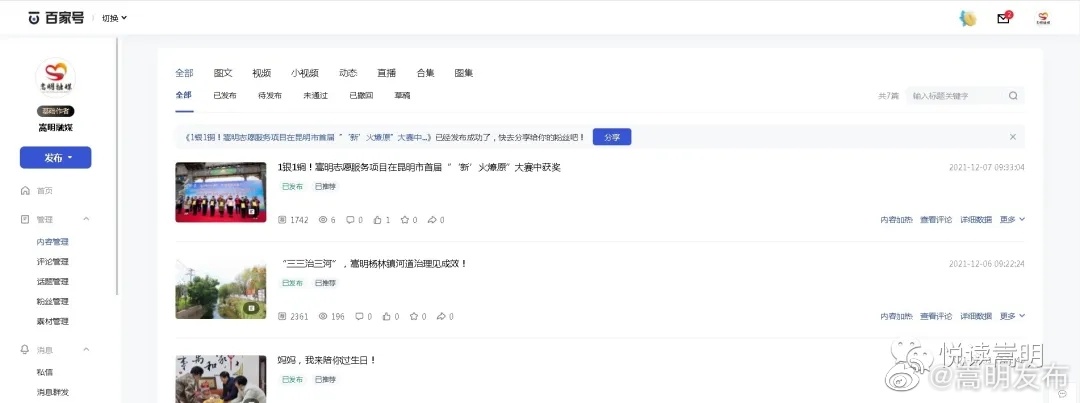Select the 全部 status filter
The image size is (1080, 403).
183,96
